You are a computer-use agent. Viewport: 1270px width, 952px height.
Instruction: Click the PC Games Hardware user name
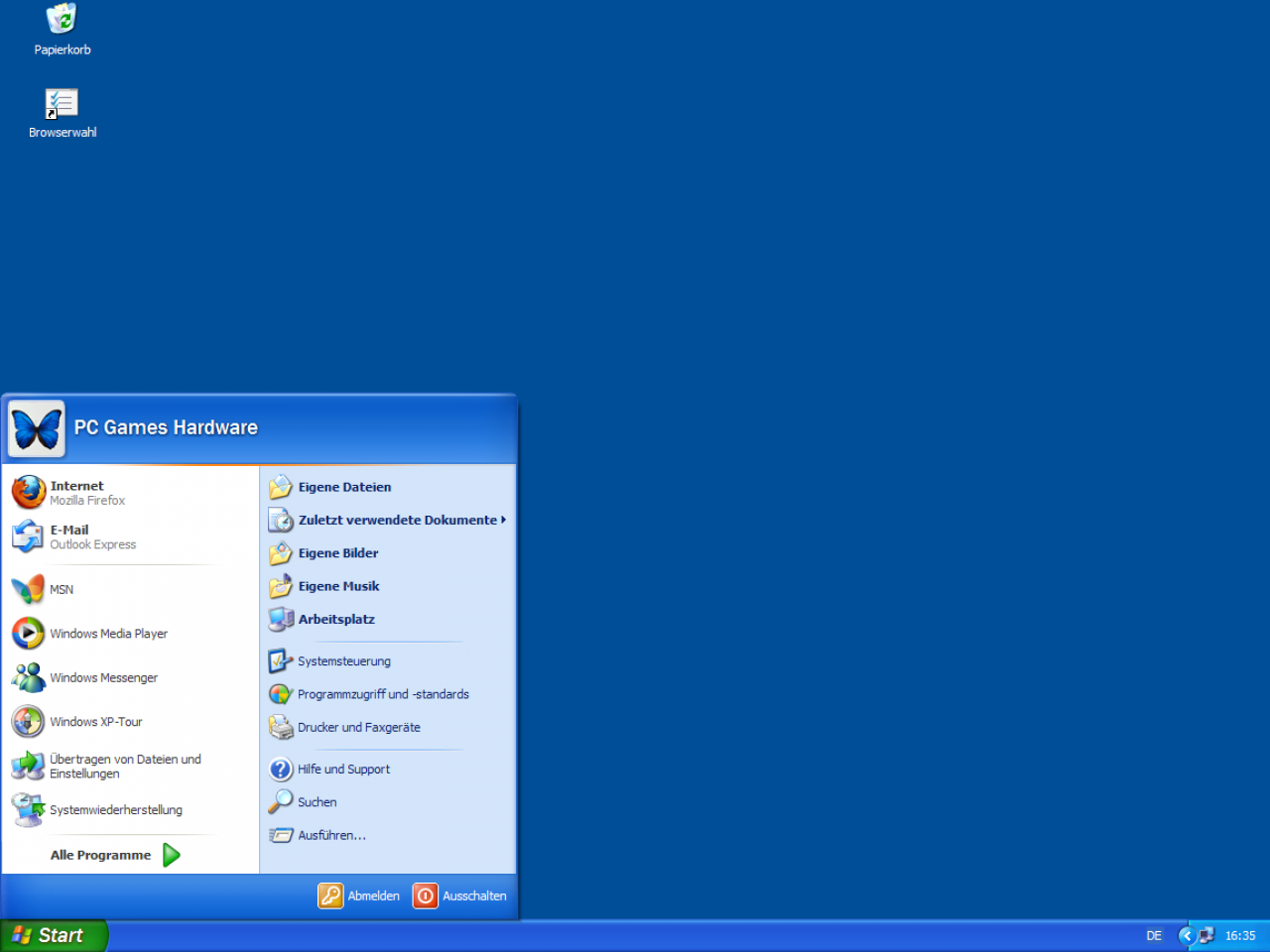pos(166,427)
